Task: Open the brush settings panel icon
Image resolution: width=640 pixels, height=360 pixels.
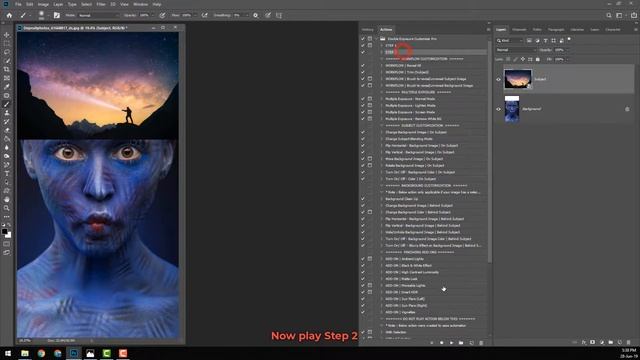Action: click(x=57, y=15)
